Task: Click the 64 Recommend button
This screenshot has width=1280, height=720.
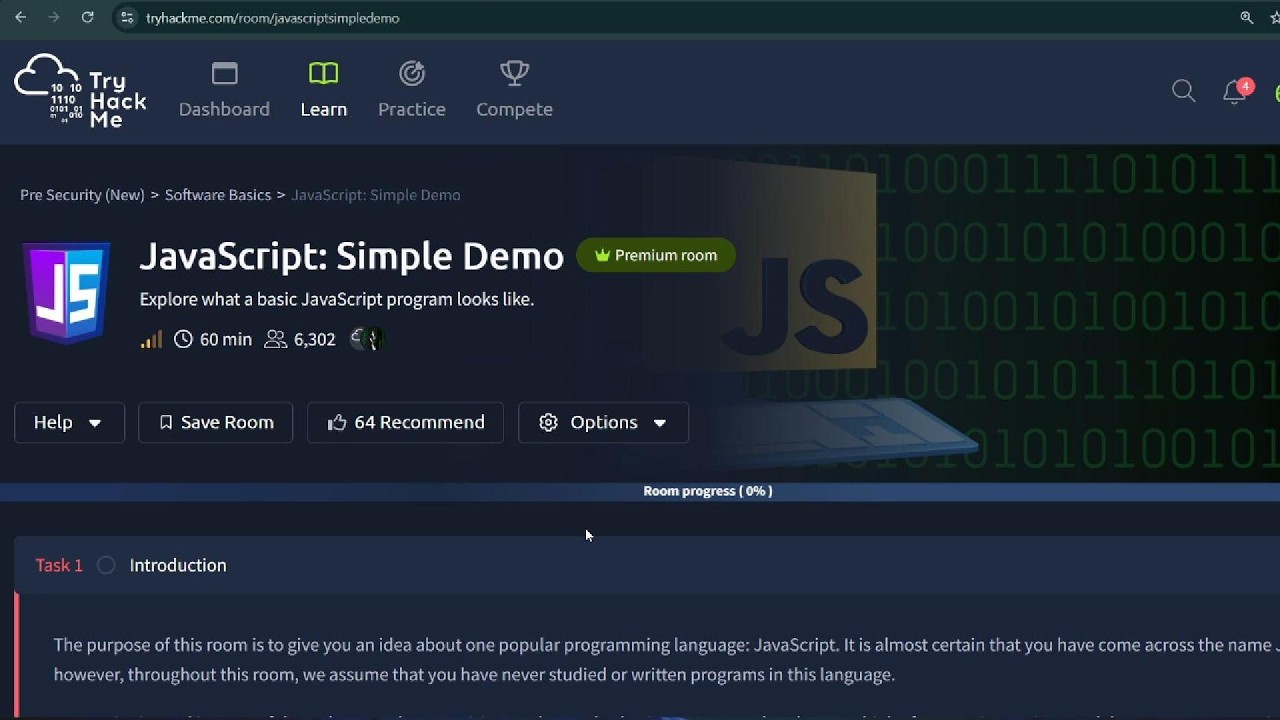Action: [405, 423]
